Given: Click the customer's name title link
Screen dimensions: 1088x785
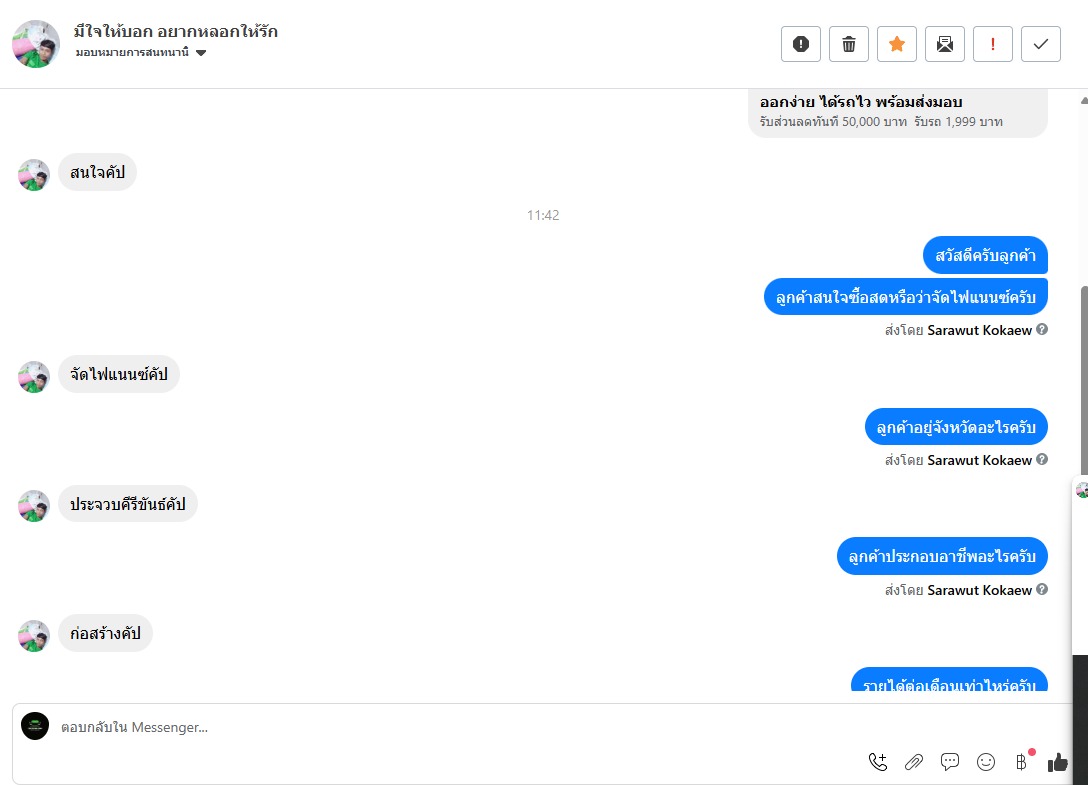Looking at the screenshot, I should click(176, 31).
